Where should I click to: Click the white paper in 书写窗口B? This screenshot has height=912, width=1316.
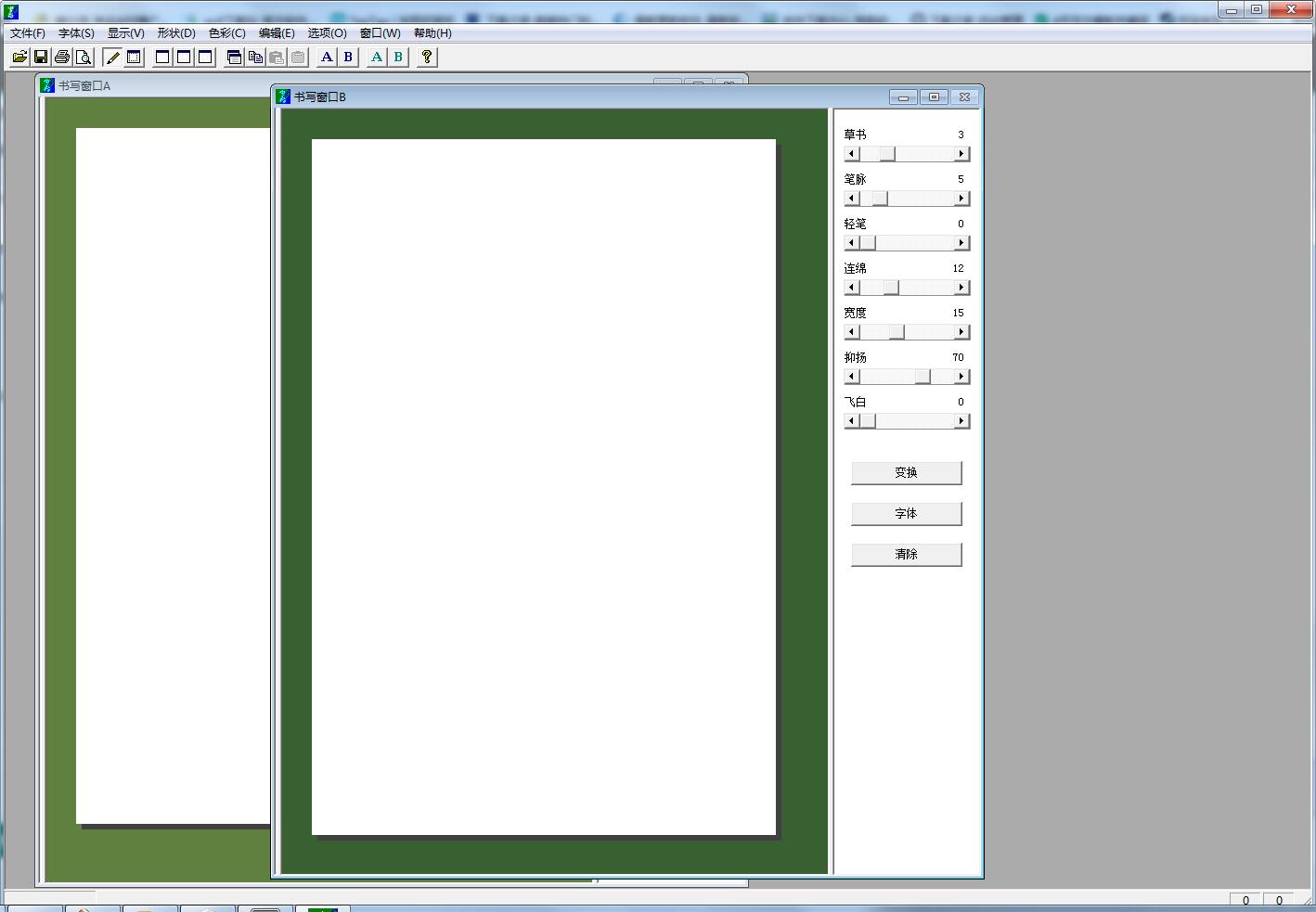(544, 487)
